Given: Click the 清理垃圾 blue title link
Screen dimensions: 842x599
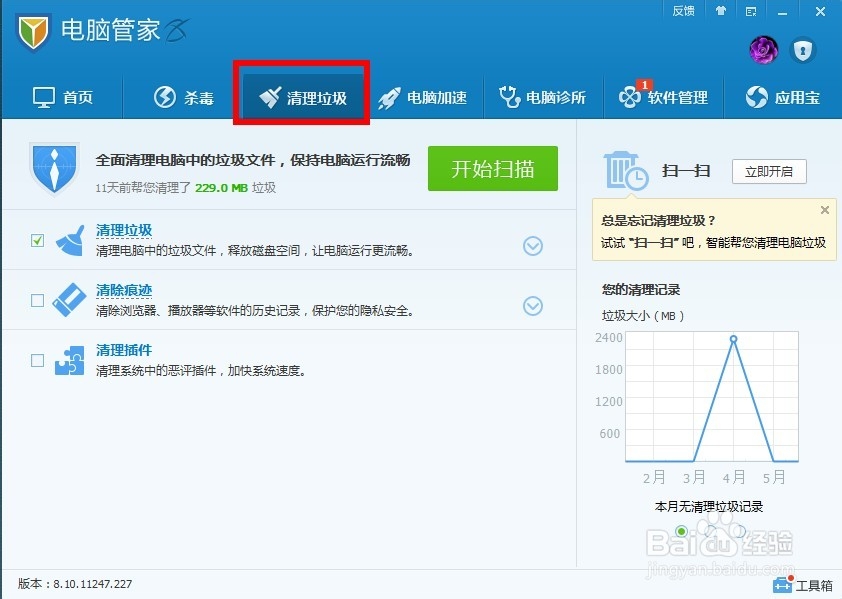Looking at the screenshot, I should point(124,230).
